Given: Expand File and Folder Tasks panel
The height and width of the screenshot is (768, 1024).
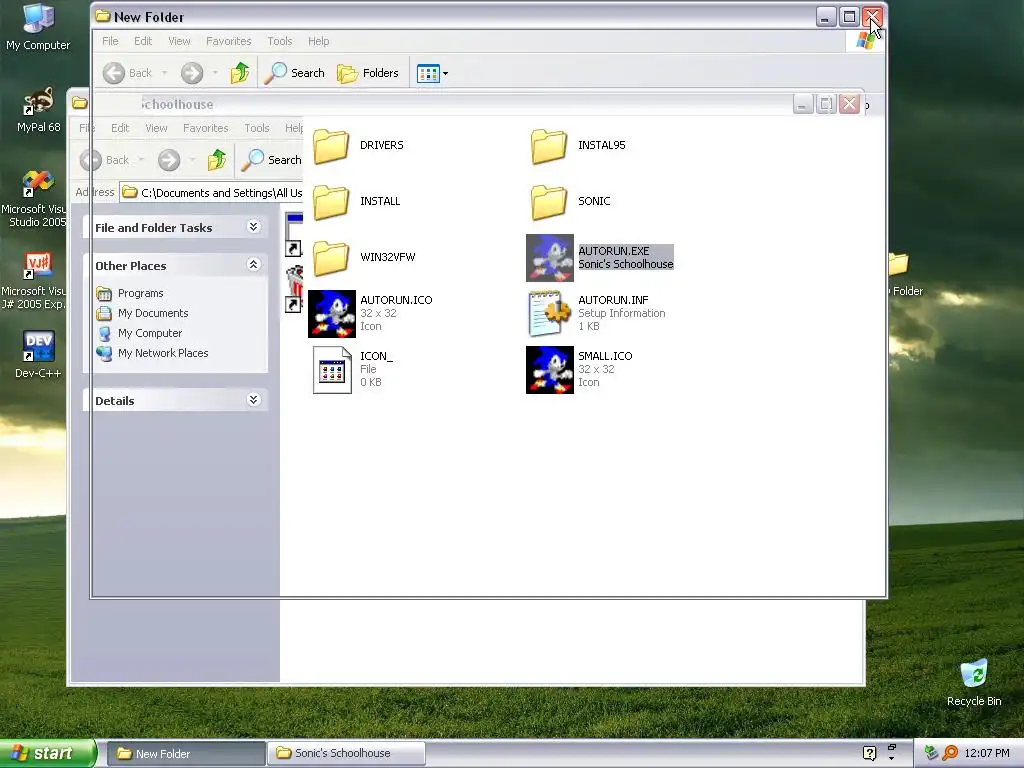Looking at the screenshot, I should tap(253, 227).
